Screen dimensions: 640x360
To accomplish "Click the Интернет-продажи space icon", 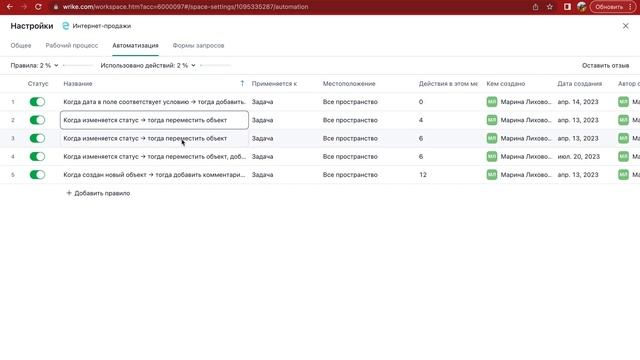I will [65, 26].
